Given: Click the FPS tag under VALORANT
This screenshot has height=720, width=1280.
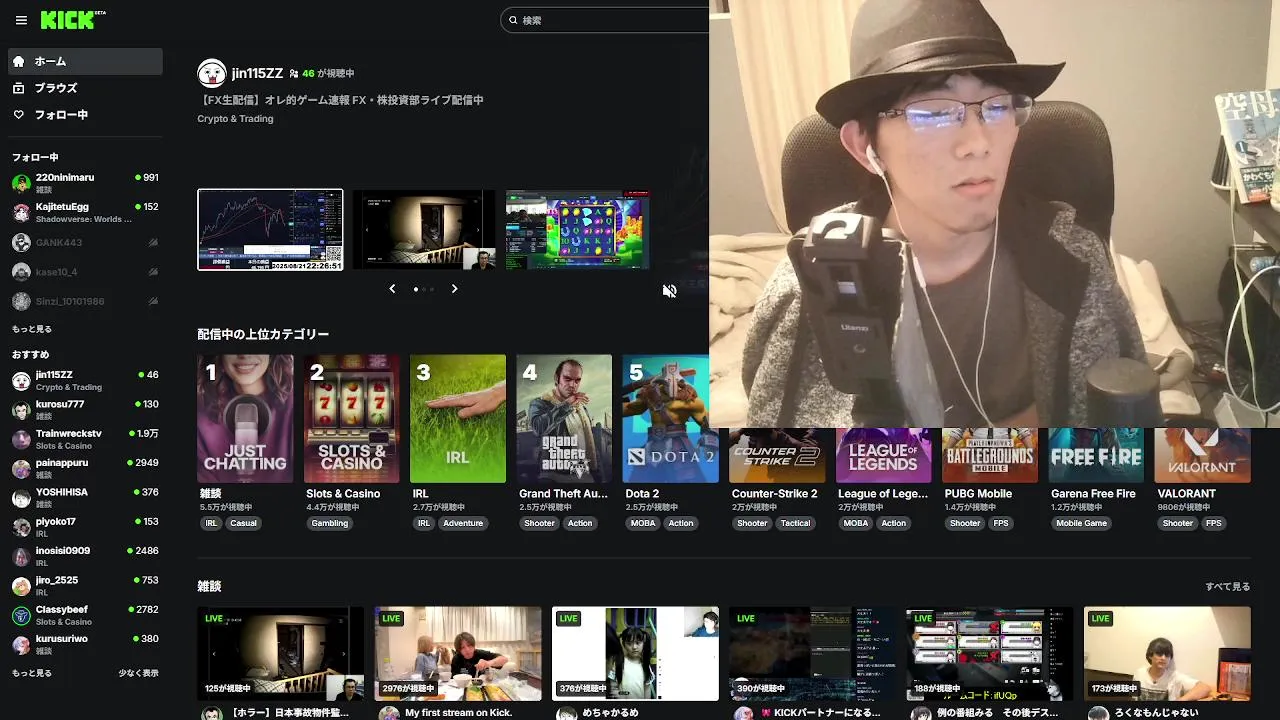Looking at the screenshot, I should tap(1213, 523).
